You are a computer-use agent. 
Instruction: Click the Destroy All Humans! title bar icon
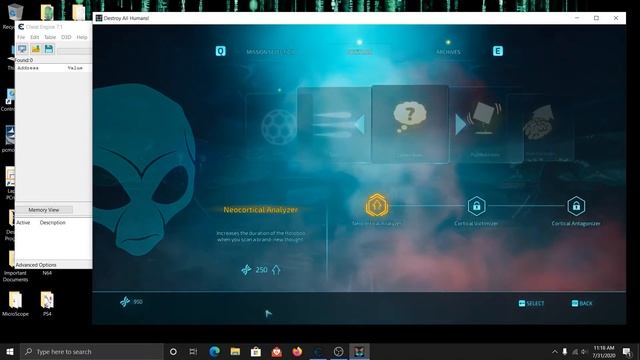click(99, 18)
